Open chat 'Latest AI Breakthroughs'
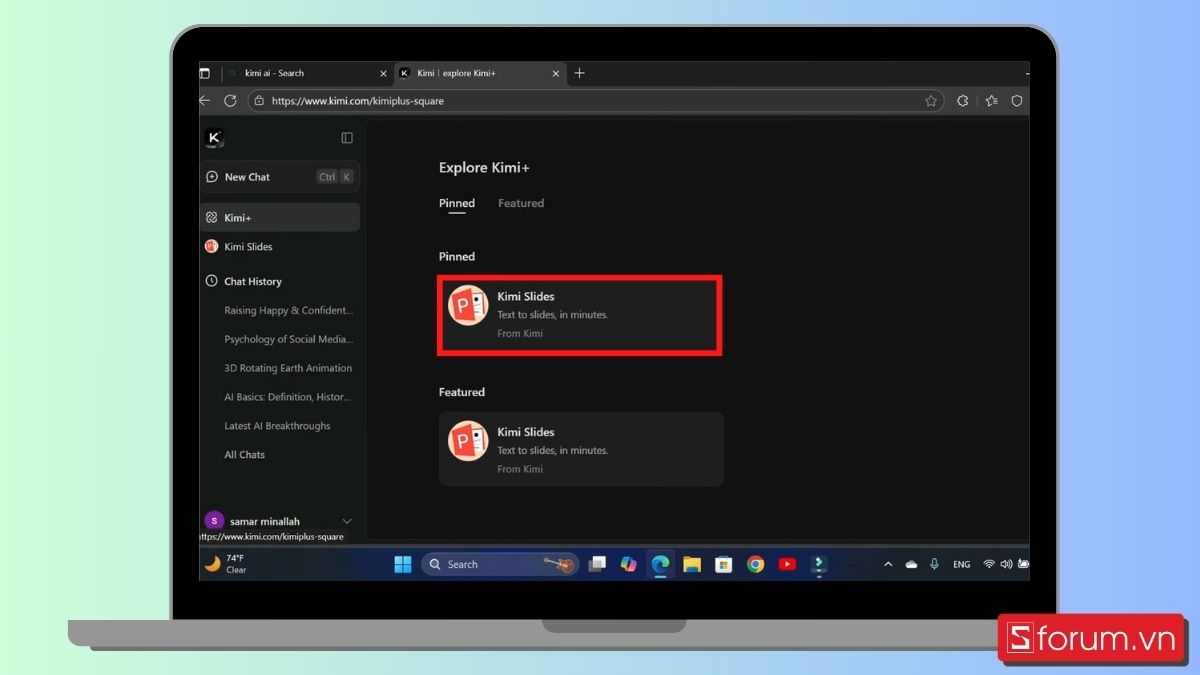The height and width of the screenshot is (675, 1200). tap(277, 426)
